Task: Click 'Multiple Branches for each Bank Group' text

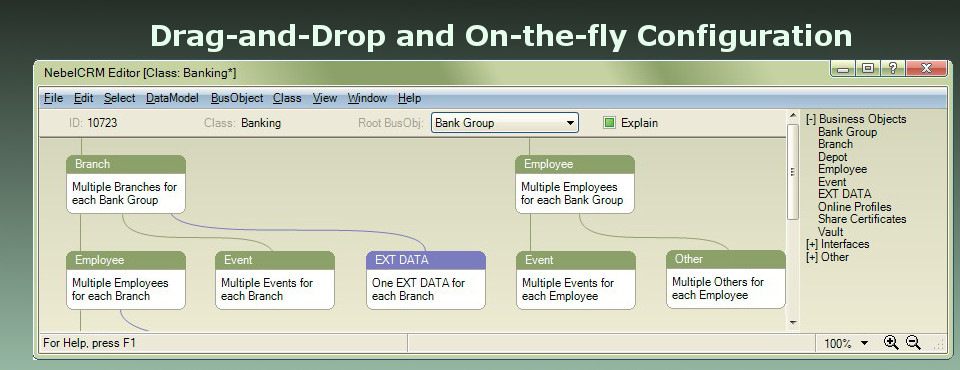Action: (124, 194)
